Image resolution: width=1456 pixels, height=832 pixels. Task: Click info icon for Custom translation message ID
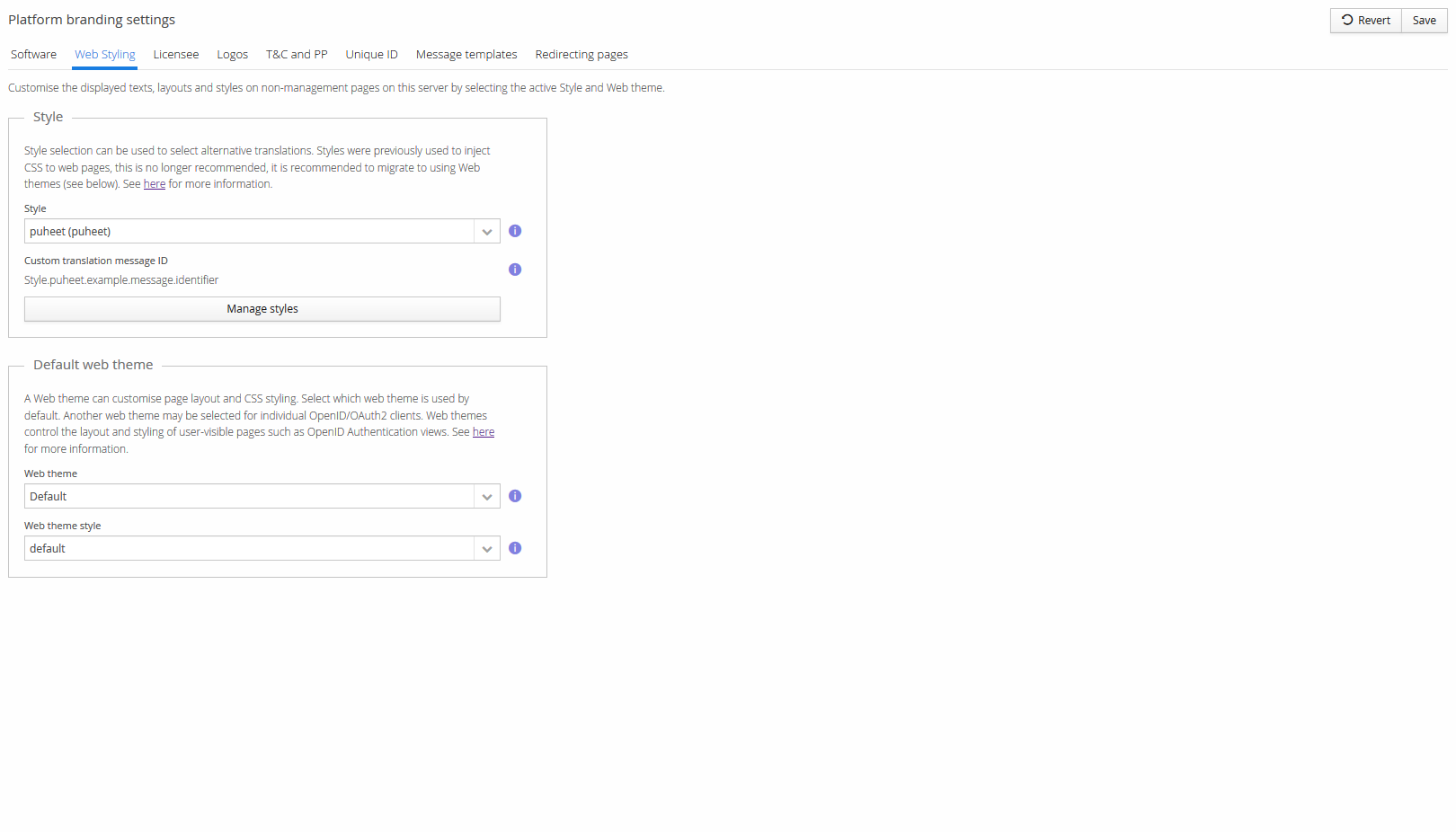pyautogui.click(x=515, y=270)
